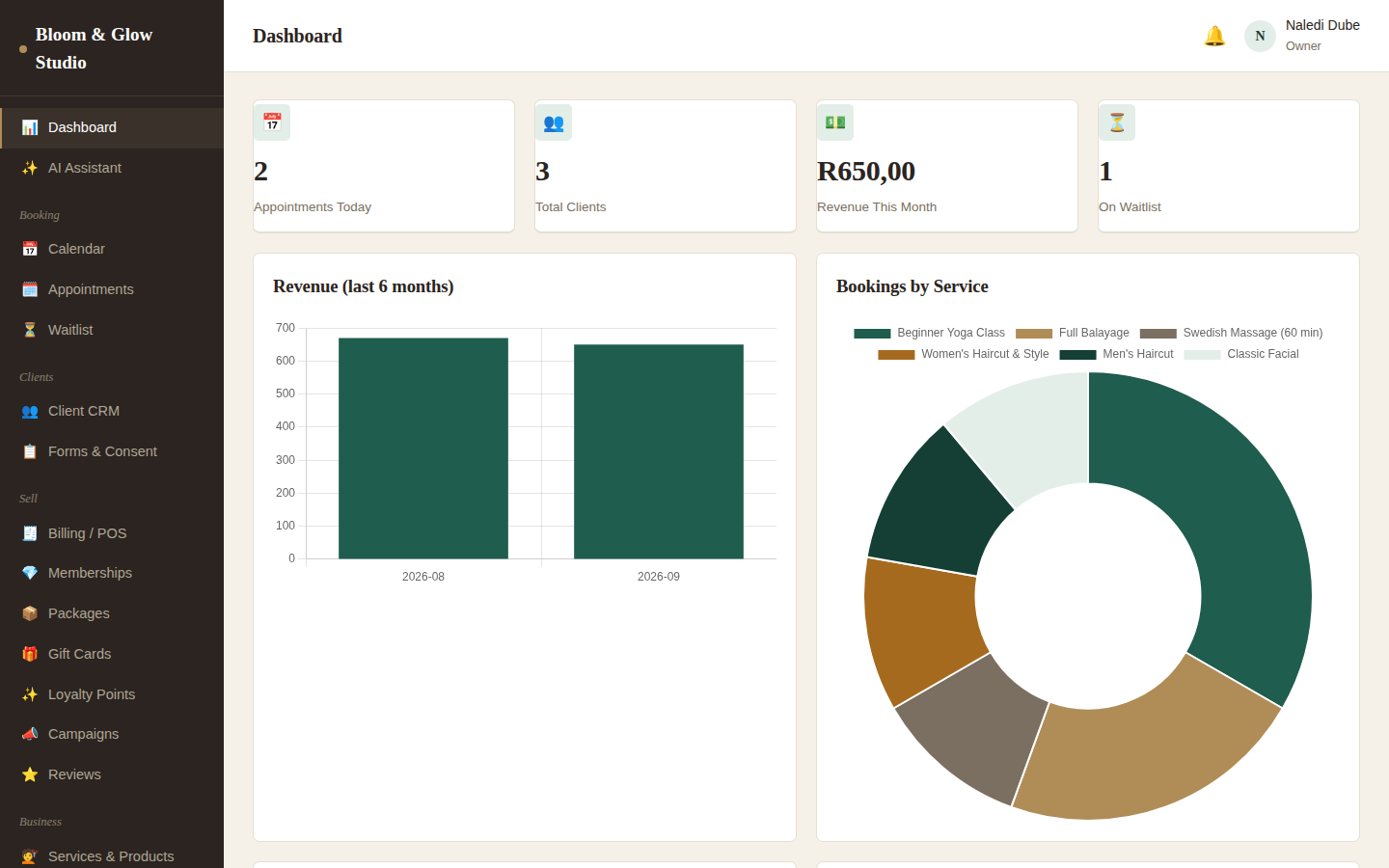Toggle Women's Haircut & Style legend entry

coord(964,354)
